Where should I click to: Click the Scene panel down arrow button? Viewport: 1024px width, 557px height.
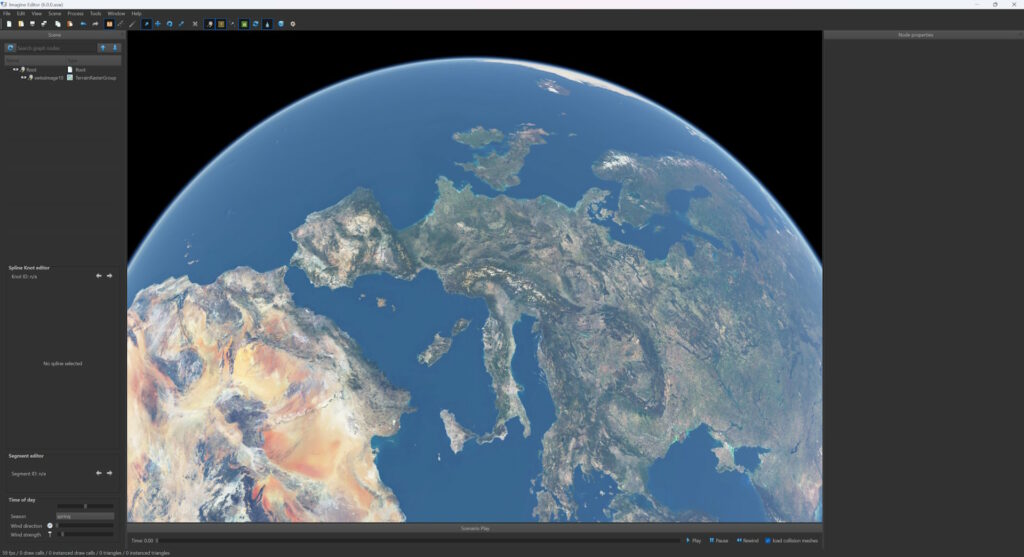(x=115, y=48)
